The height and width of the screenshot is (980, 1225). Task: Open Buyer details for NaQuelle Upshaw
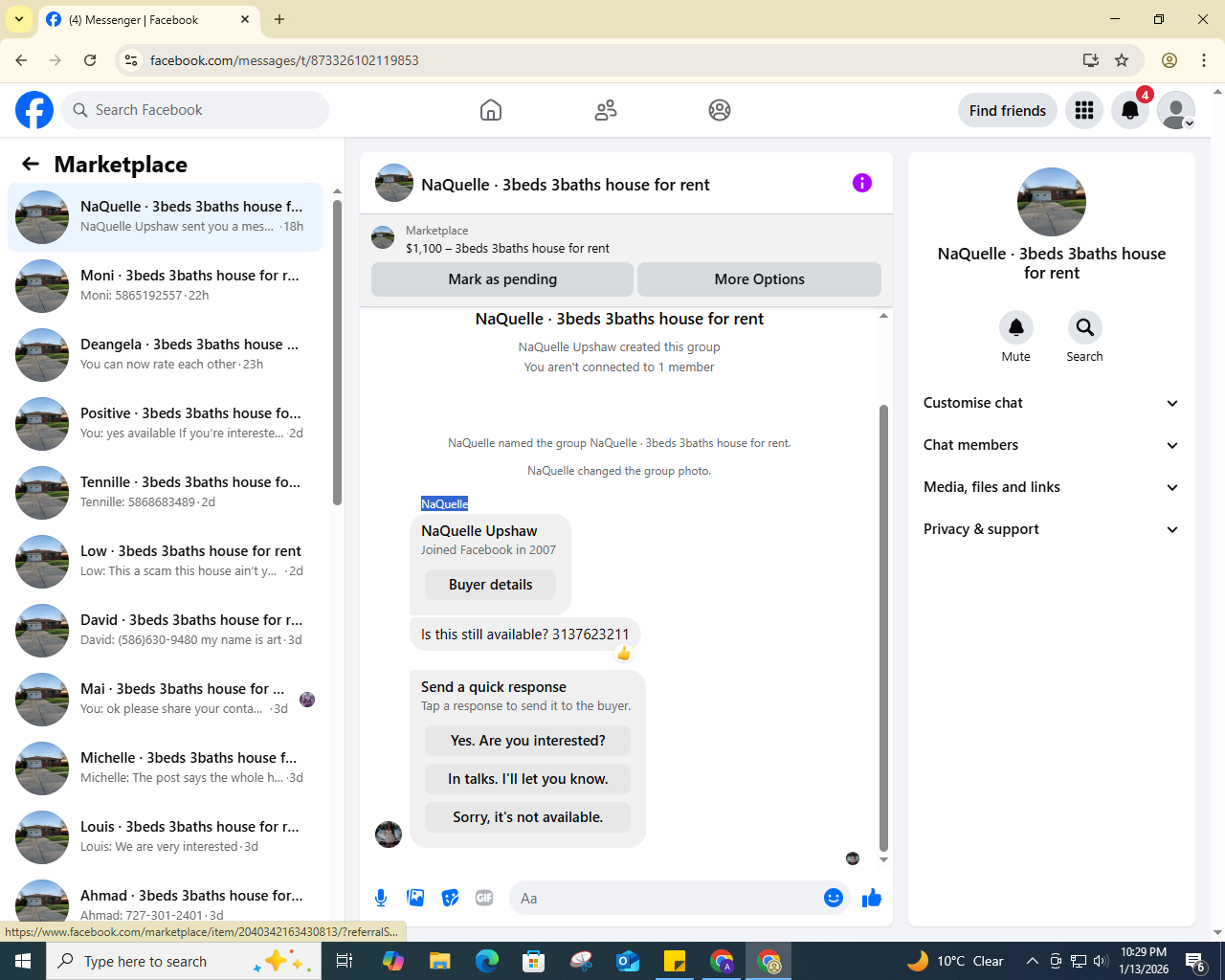tap(491, 585)
